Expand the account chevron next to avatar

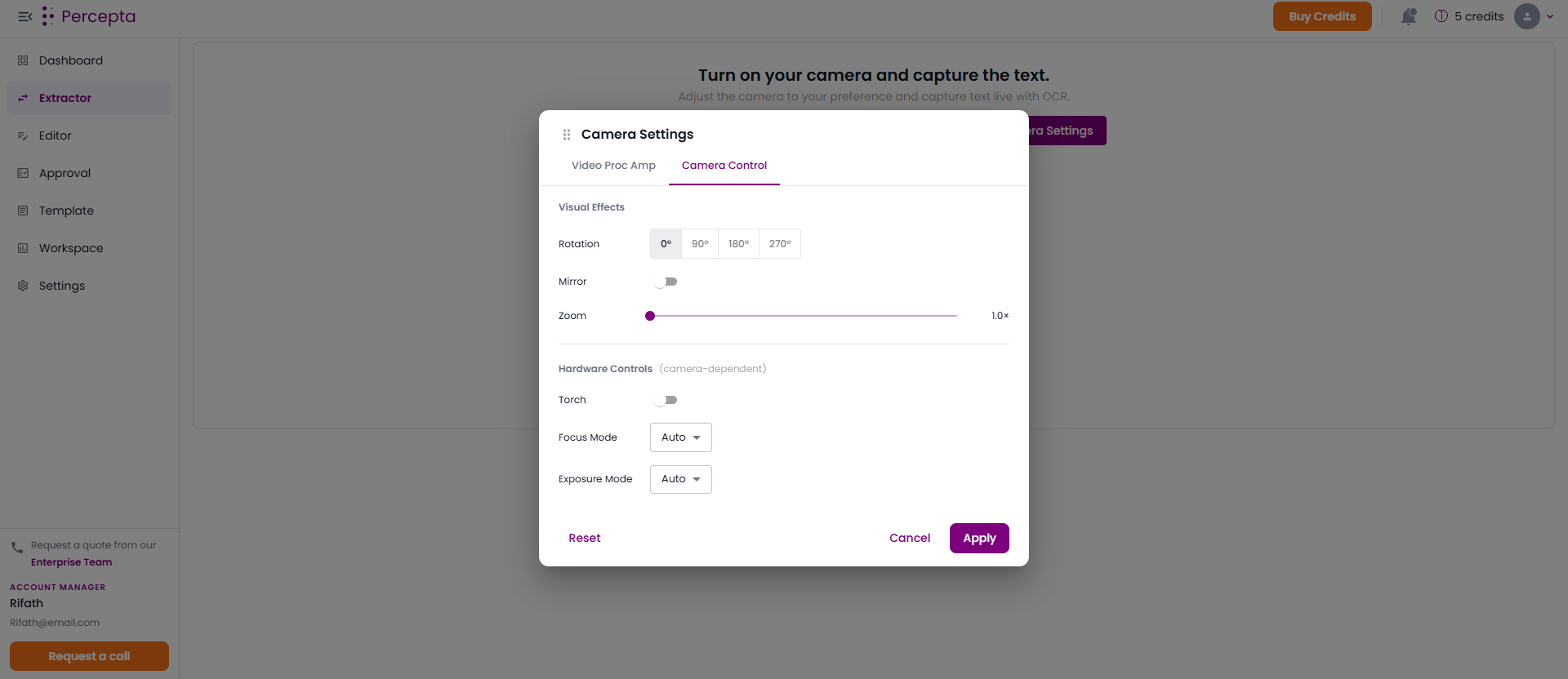coord(1550,16)
